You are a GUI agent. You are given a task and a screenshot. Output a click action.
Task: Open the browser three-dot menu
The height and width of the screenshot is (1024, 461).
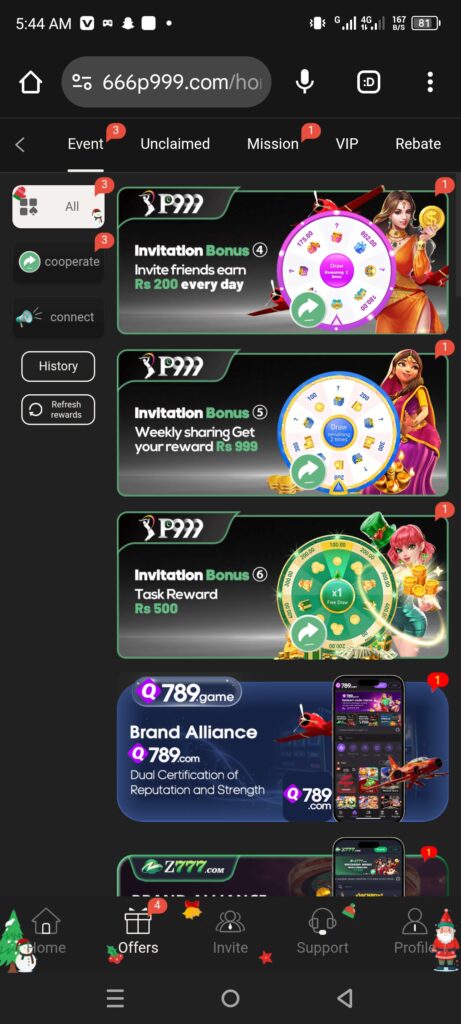pyautogui.click(x=430, y=82)
